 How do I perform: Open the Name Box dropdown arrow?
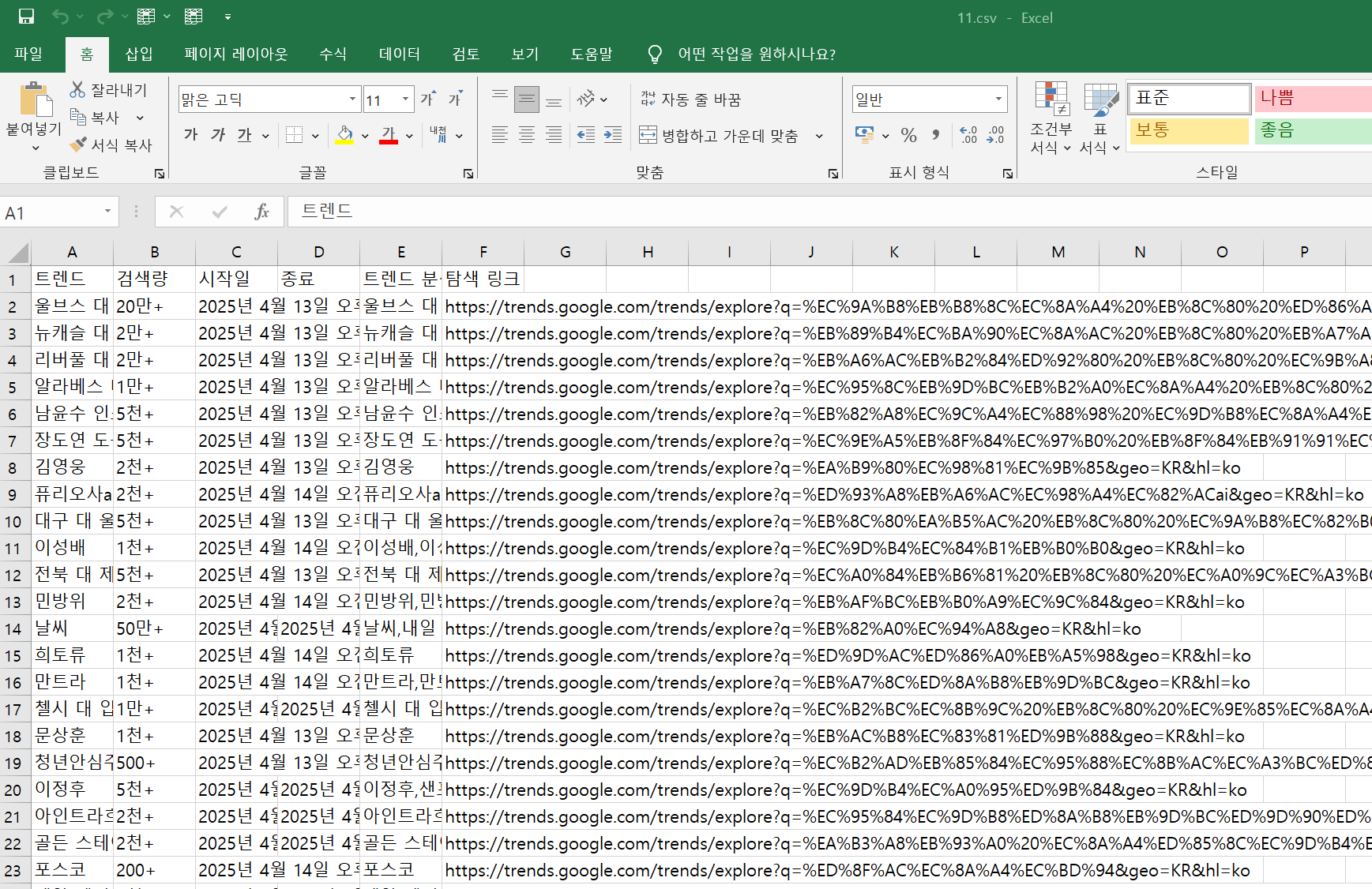point(107,212)
